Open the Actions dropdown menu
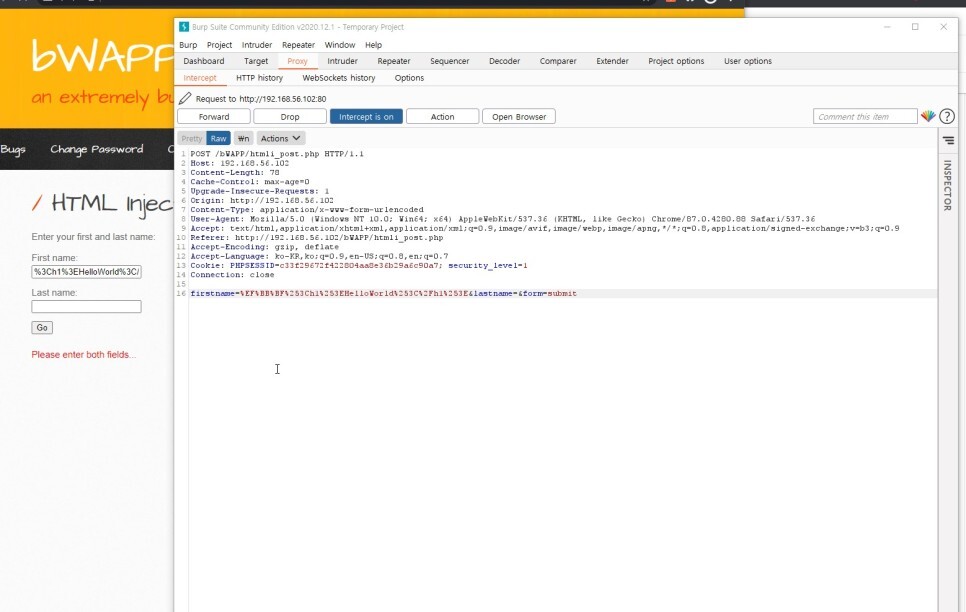966x612 pixels. point(280,139)
